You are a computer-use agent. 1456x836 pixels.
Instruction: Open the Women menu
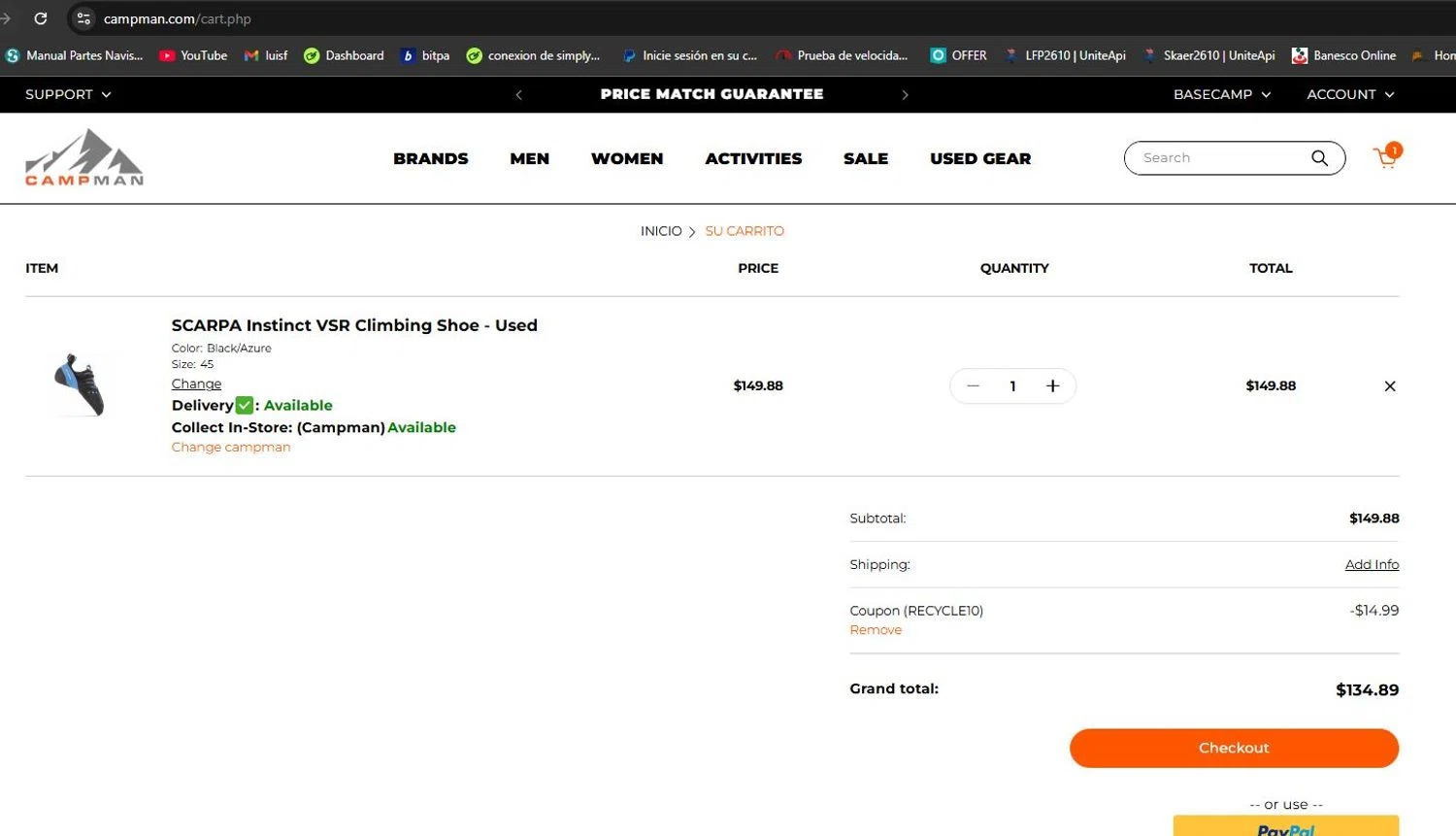point(627,158)
